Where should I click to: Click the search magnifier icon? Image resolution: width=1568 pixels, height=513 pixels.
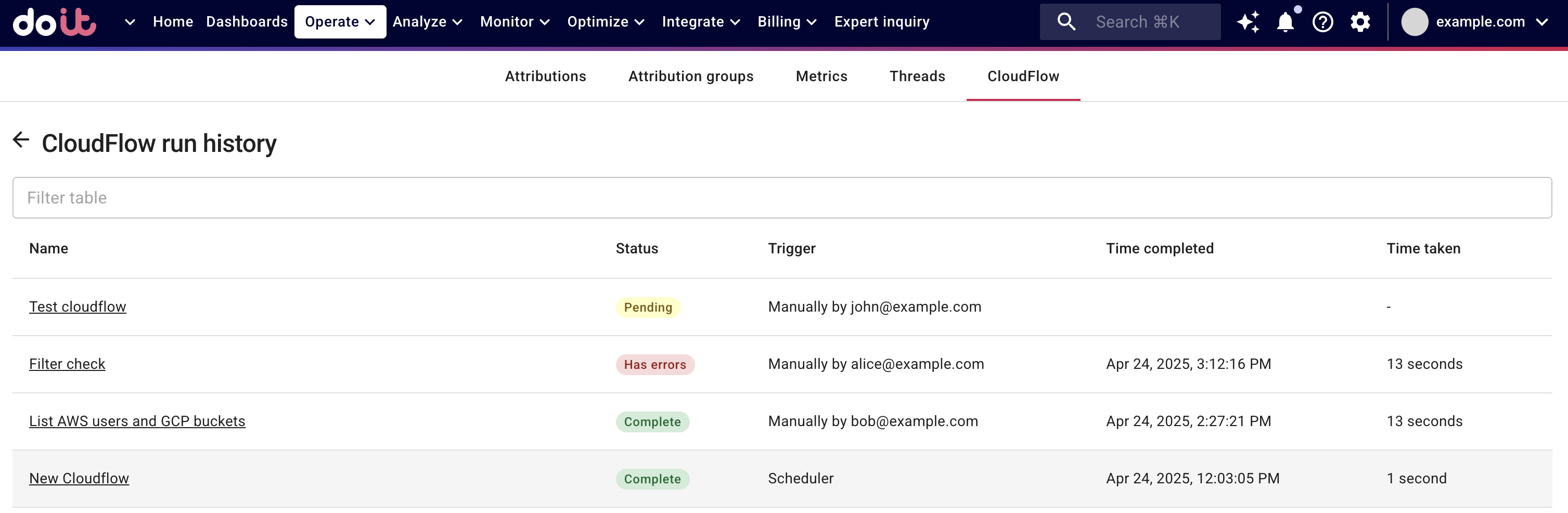(x=1066, y=22)
